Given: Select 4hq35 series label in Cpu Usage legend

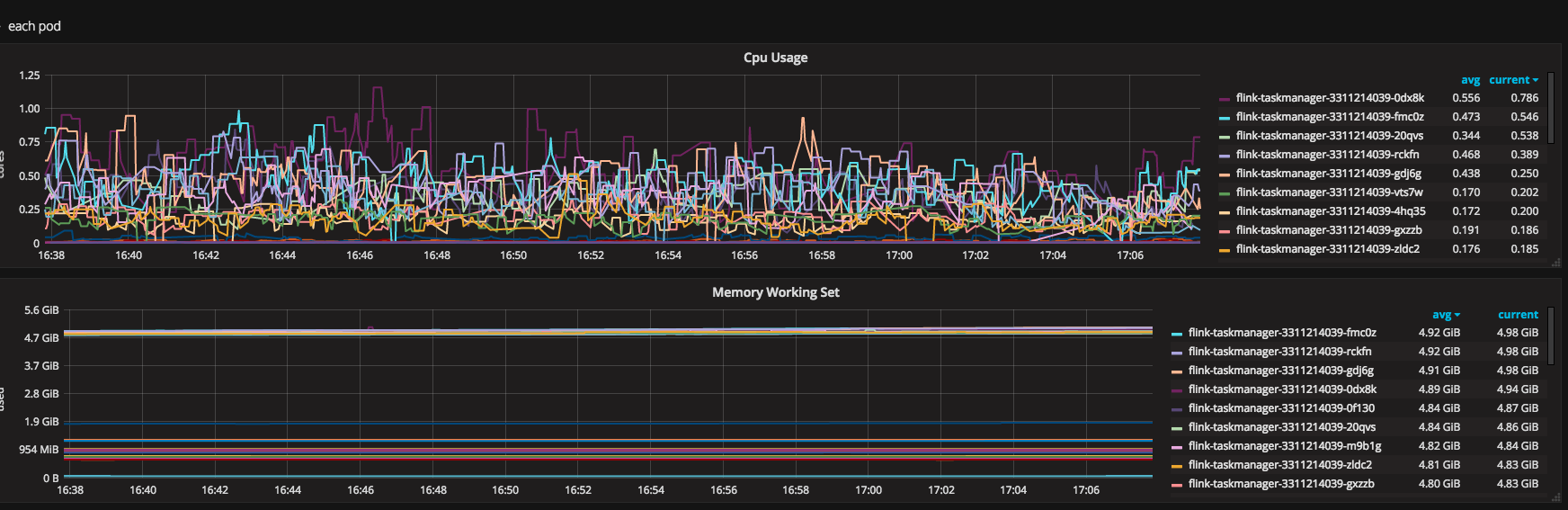Looking at the screenshot, I should click(1330, 211).
